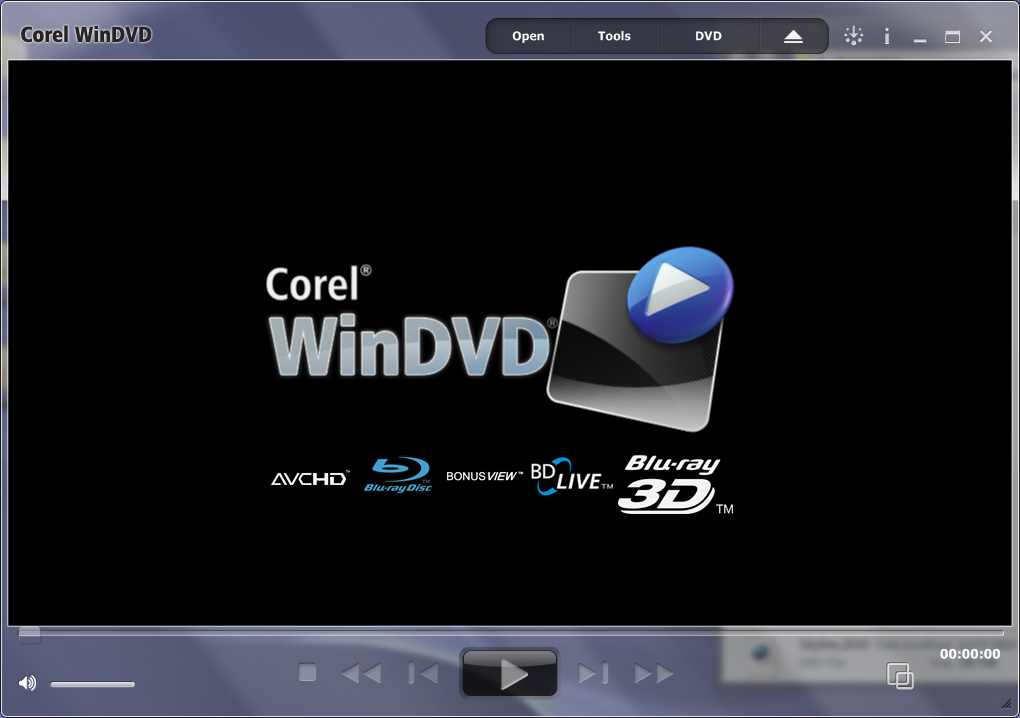Click the 00:00:00 time display
This screenshot has width=1020, height=718.
click(x=970, y=654)
